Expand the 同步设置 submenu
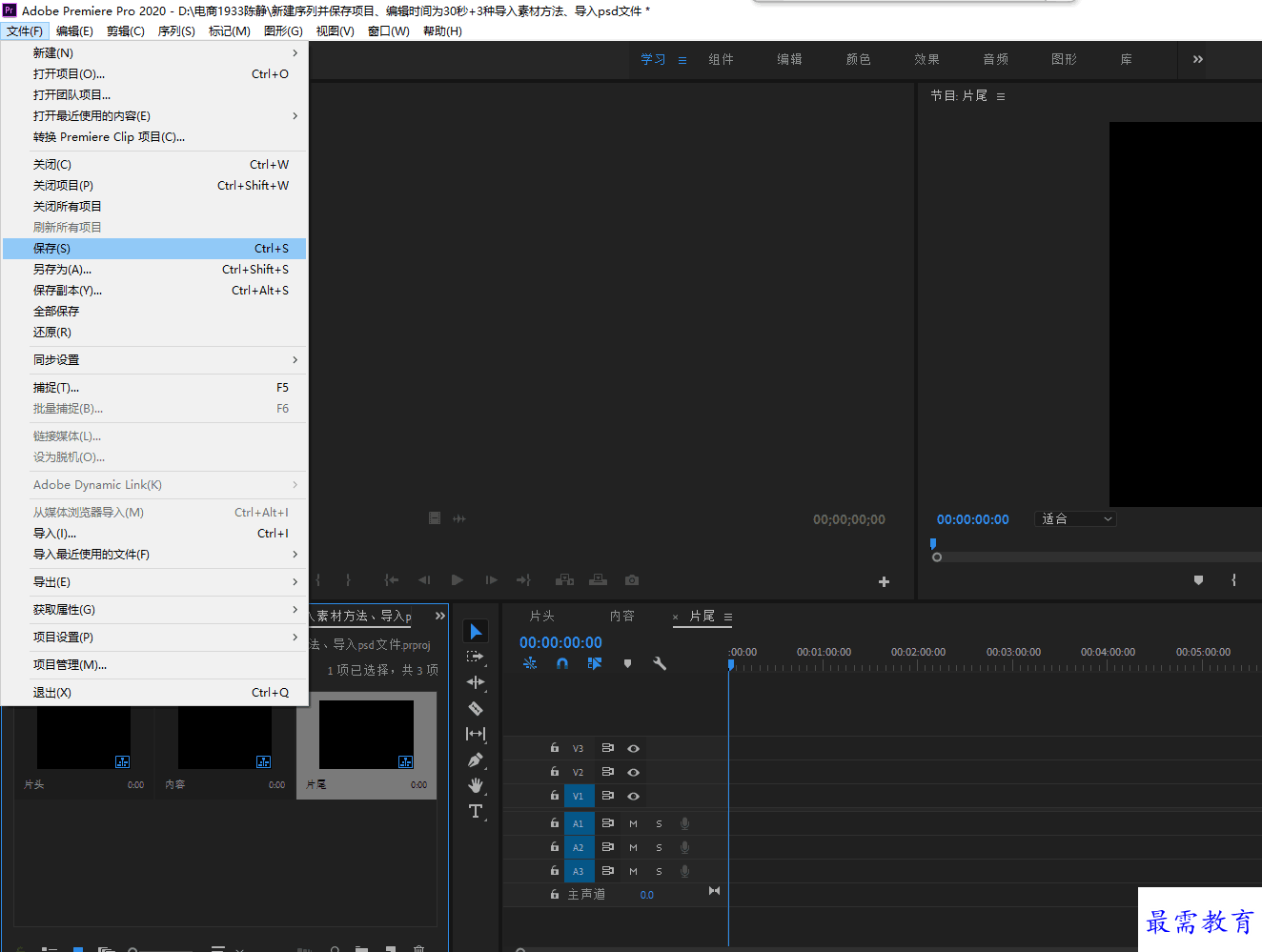1262x952 pixels. tap(154, 359)
